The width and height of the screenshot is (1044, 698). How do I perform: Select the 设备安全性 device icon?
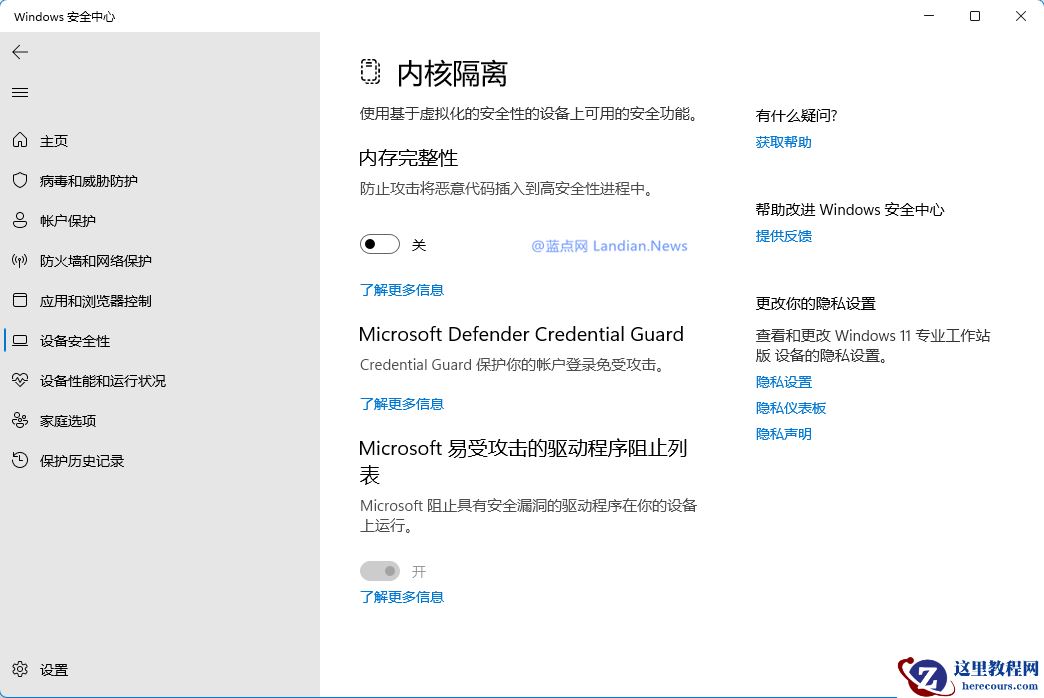21,341
